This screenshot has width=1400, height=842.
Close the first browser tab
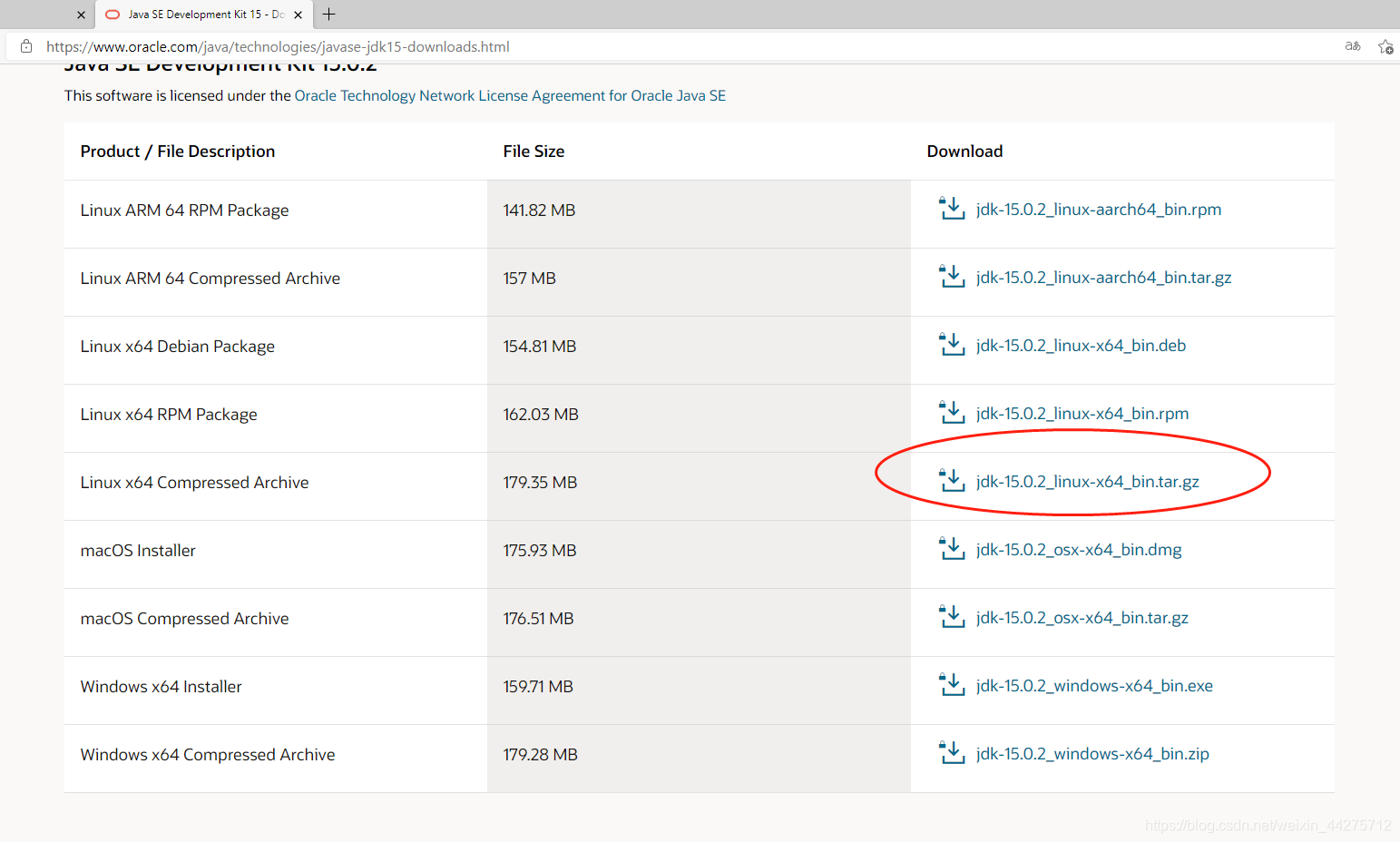tap(81, 15)
